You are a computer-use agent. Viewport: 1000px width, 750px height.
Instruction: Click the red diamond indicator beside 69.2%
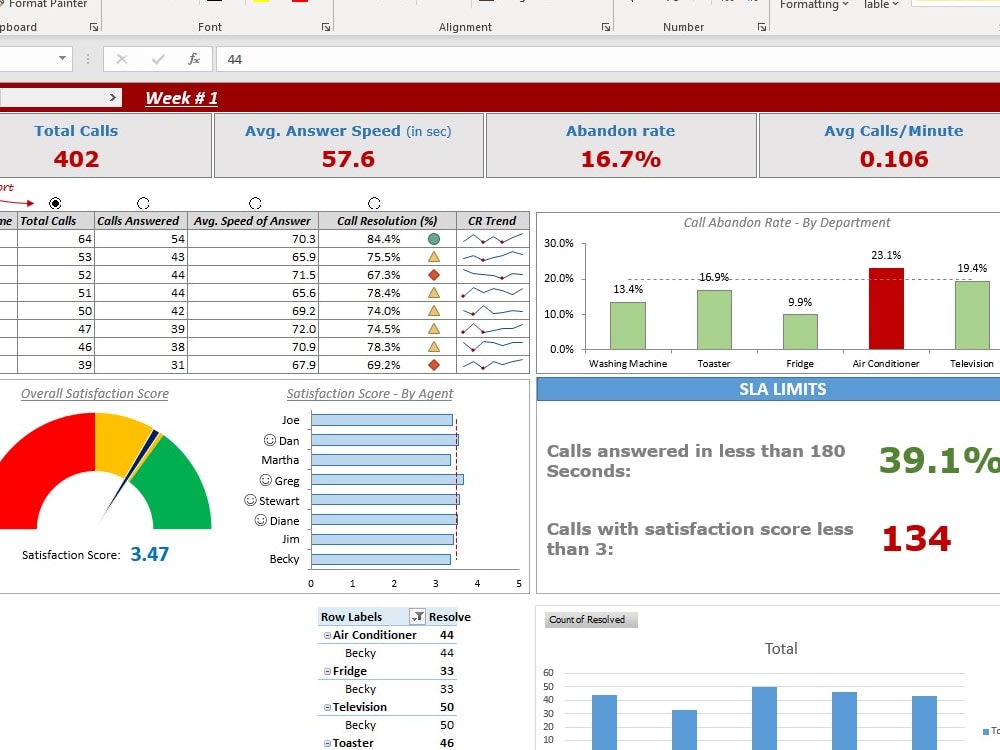(x=434, y=365)
